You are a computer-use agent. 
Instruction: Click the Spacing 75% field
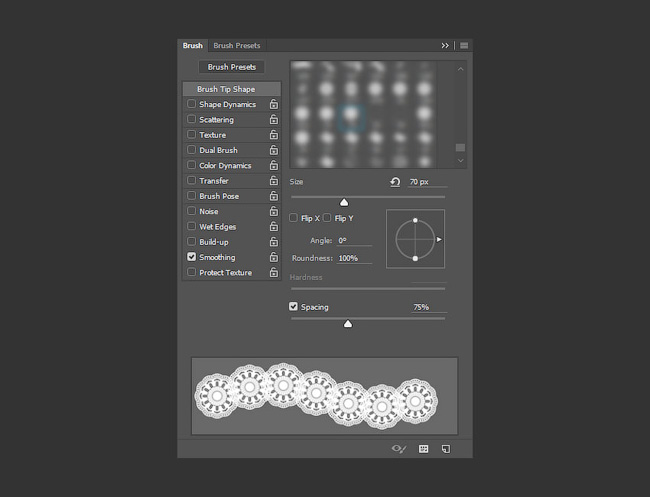click(429, 307)
